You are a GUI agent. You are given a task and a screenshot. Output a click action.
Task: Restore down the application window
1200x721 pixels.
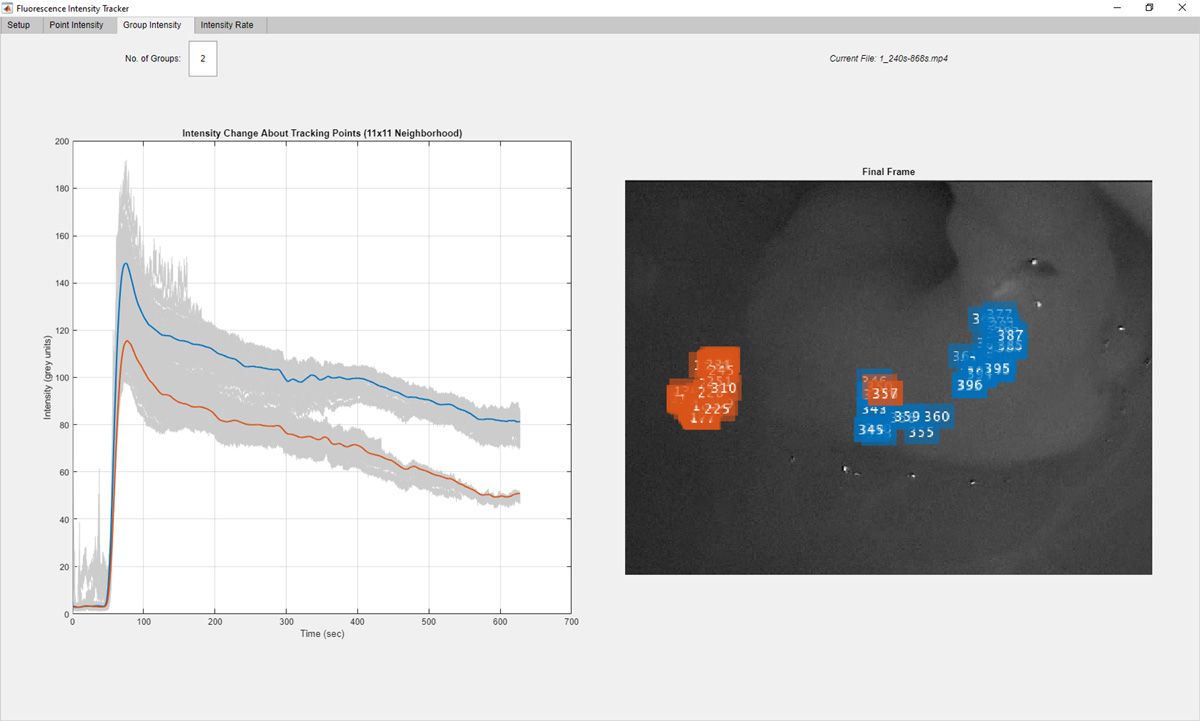(x=1149, y=8)
